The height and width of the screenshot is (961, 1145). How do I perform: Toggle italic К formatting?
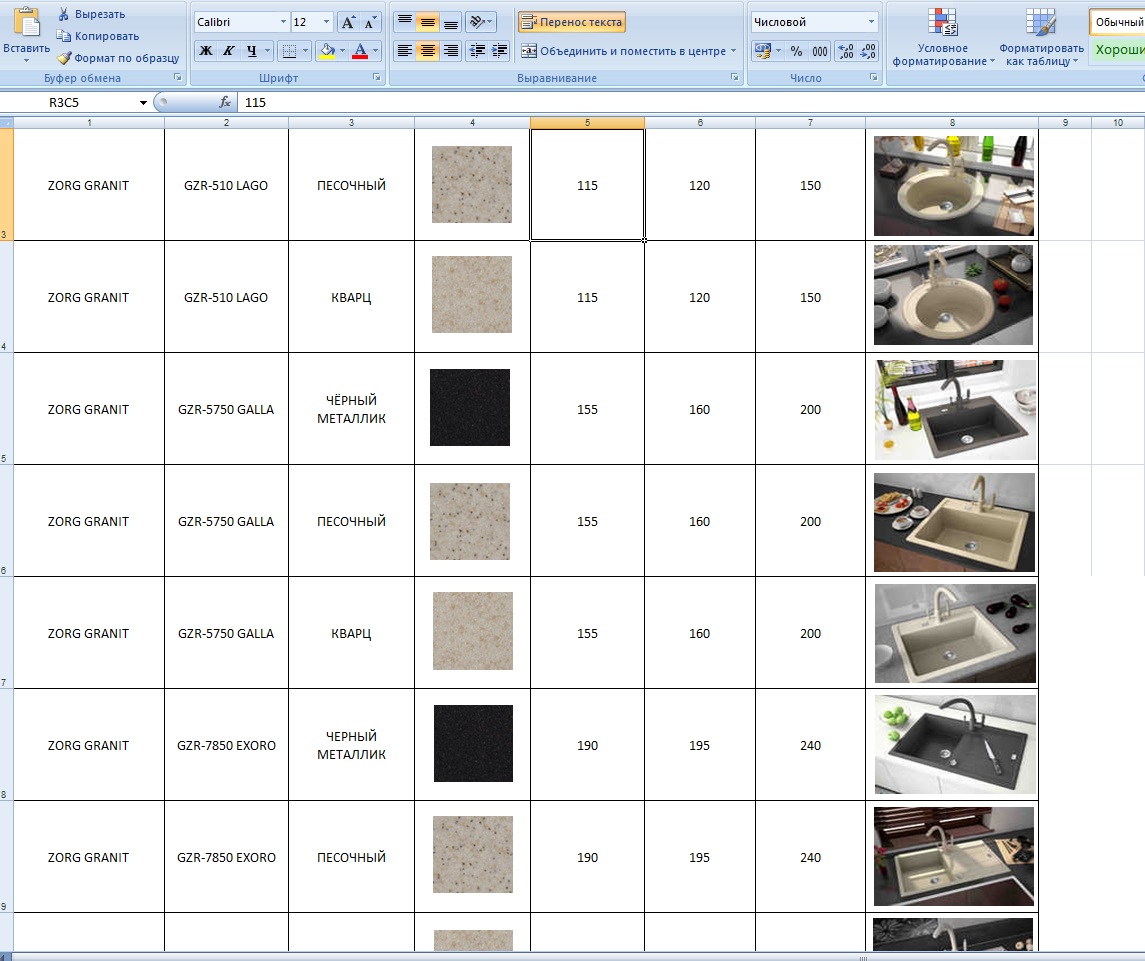coord(229,50)
